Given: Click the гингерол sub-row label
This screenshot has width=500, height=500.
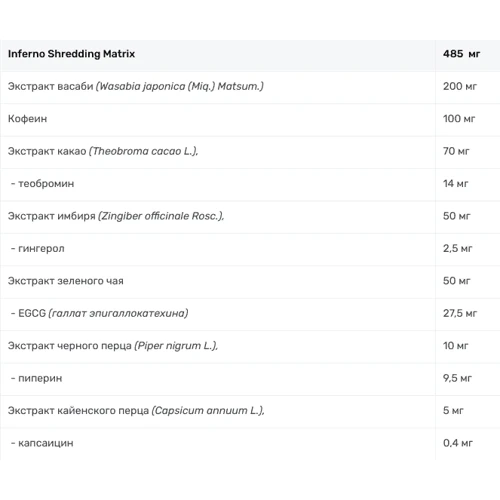Looking at the screenshot, I should click(x=38, y=249).
